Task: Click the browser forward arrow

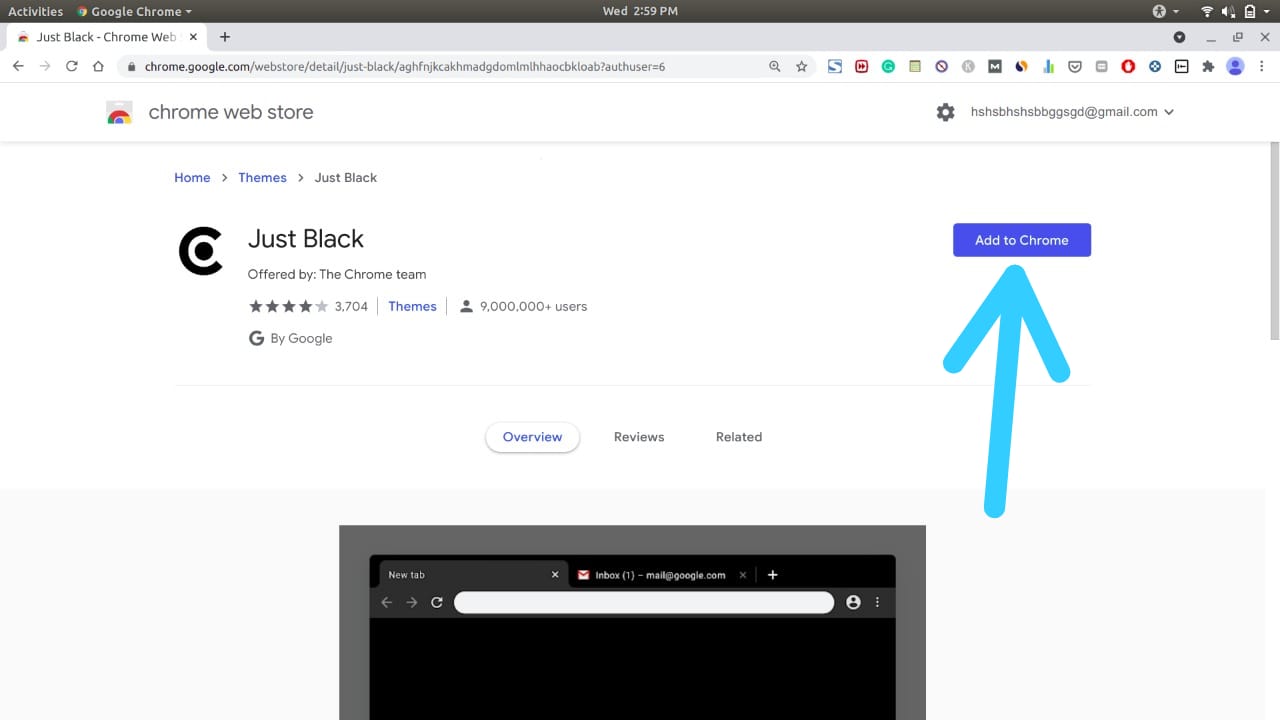Action: (x=45, y=66)
